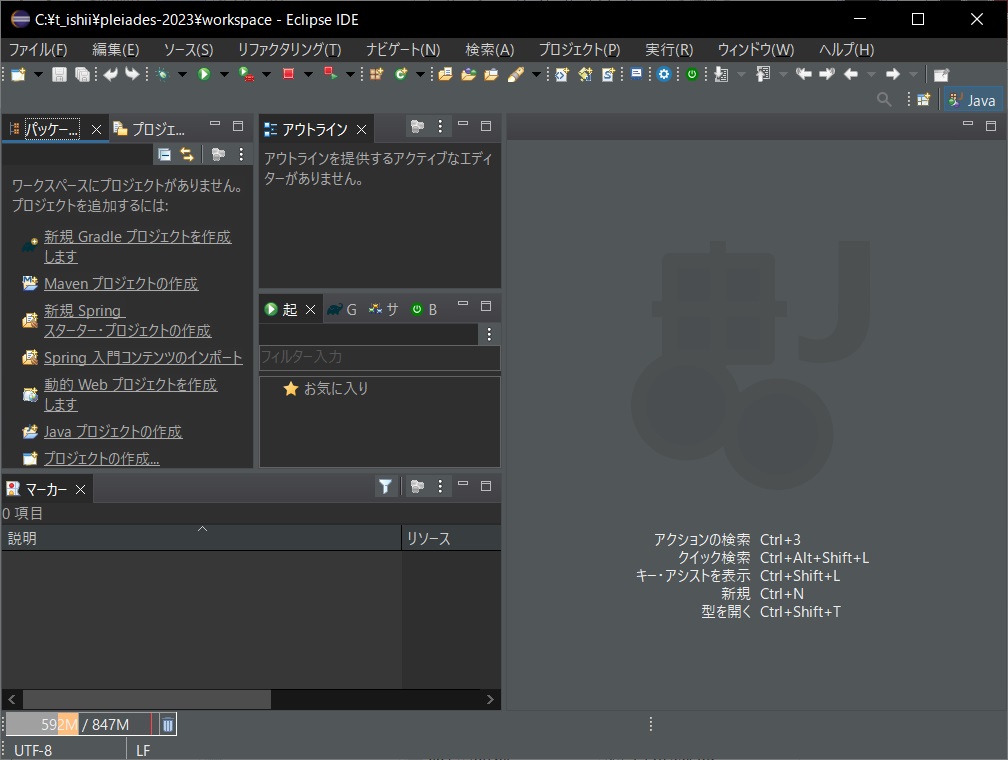This screenshot has width=1008, height=760.
Task: Close the アウトライン tab
Action: (x=361, y=129)
